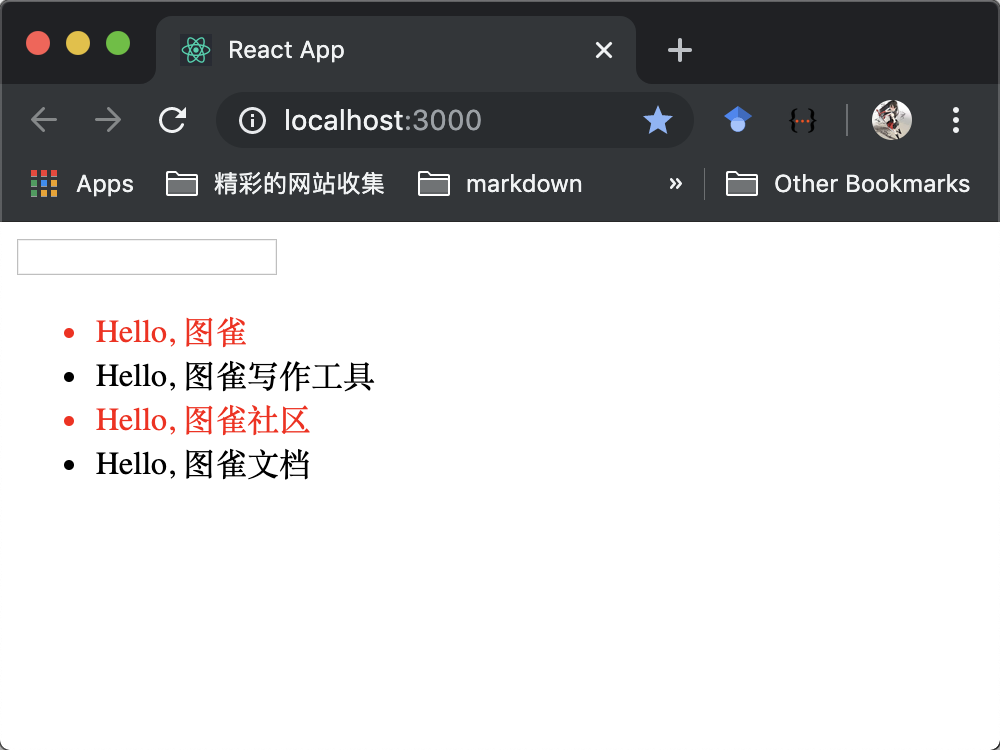The width and height of the screenshot is (1000, 750).
Task: Open site info via the padlock info icon
Action: tap(249, 120)
